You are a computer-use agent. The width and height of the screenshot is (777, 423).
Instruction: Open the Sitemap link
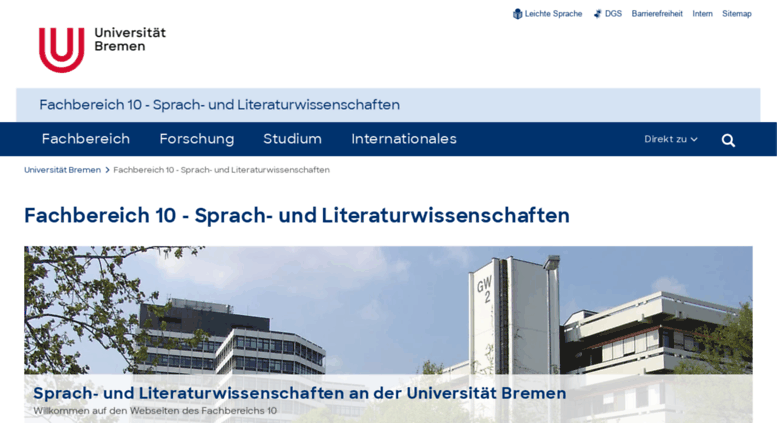pyautogui.click(x=736, y=14)
